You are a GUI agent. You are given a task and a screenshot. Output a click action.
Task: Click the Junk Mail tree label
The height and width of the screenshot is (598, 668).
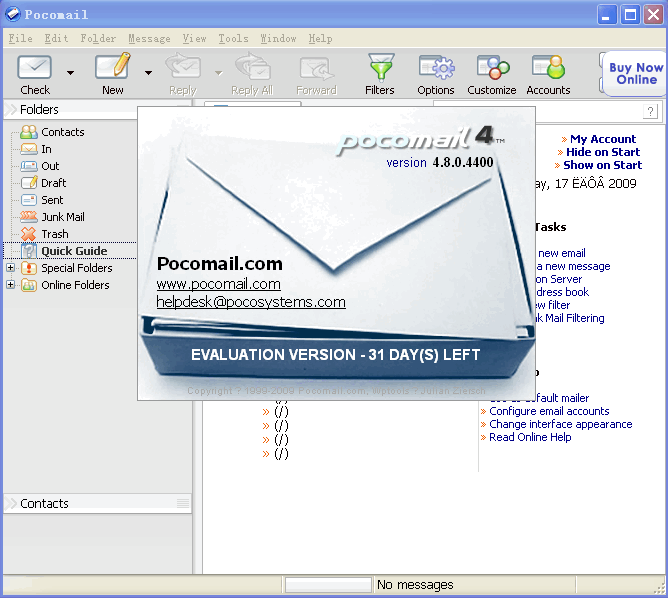click(63, 217)
